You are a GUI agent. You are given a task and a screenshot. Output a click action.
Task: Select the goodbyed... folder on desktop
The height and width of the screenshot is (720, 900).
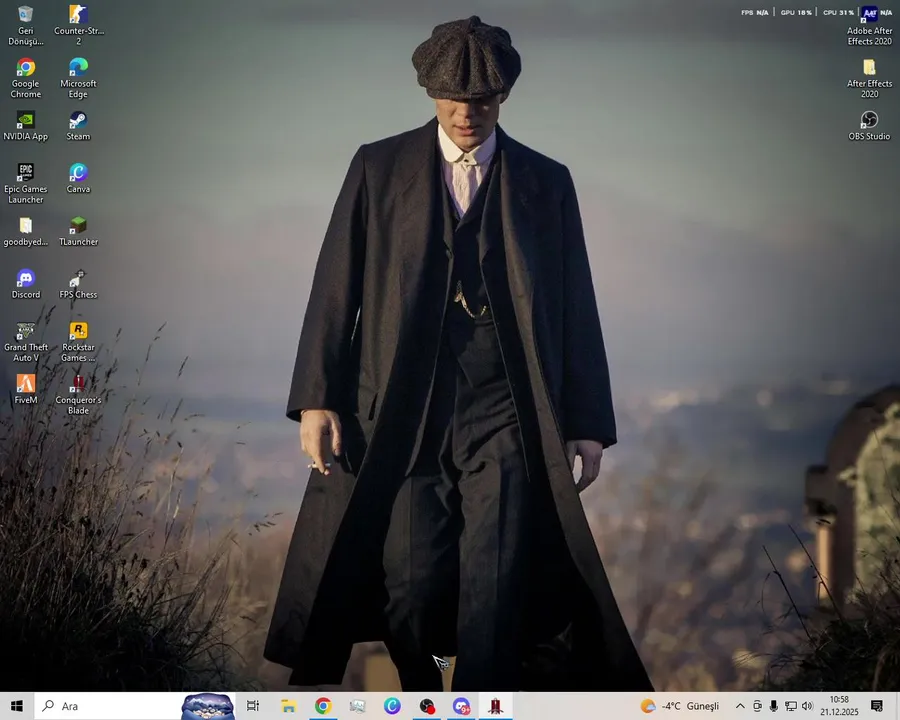point(25,231)
